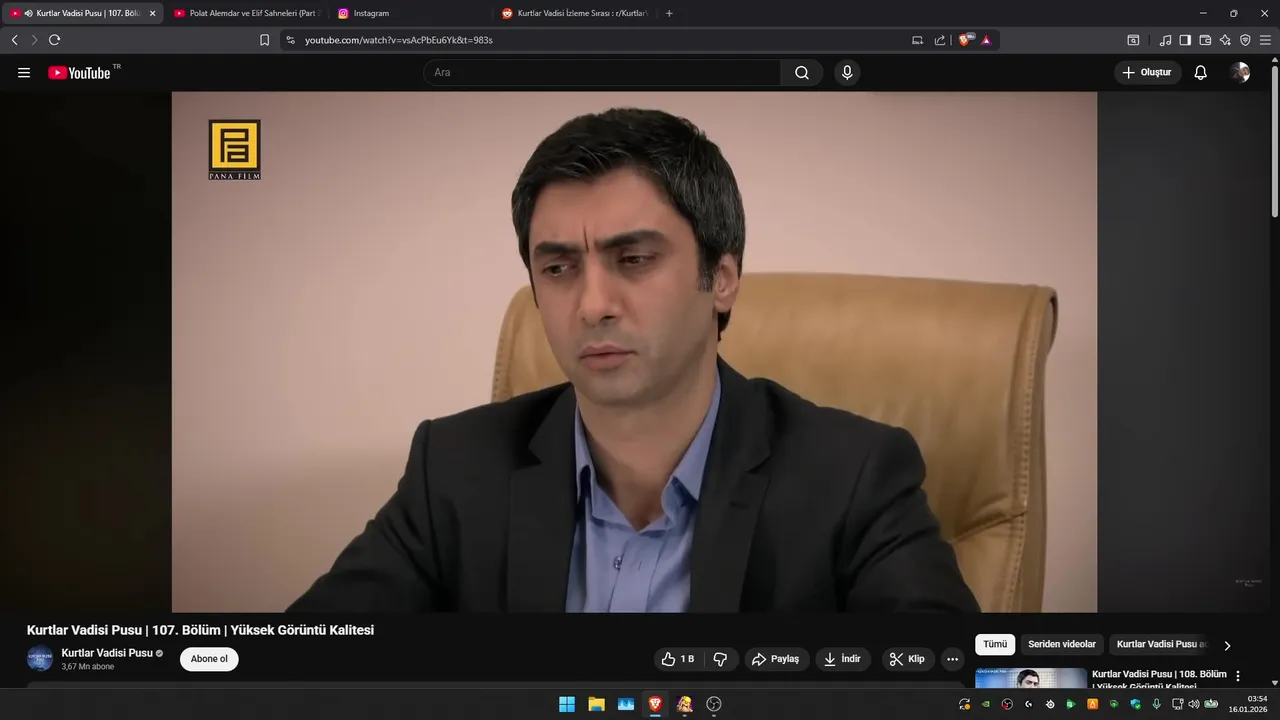1280x720 pixels.
Task: Share page using address bar share icon
Action: (x=940, y=40)
